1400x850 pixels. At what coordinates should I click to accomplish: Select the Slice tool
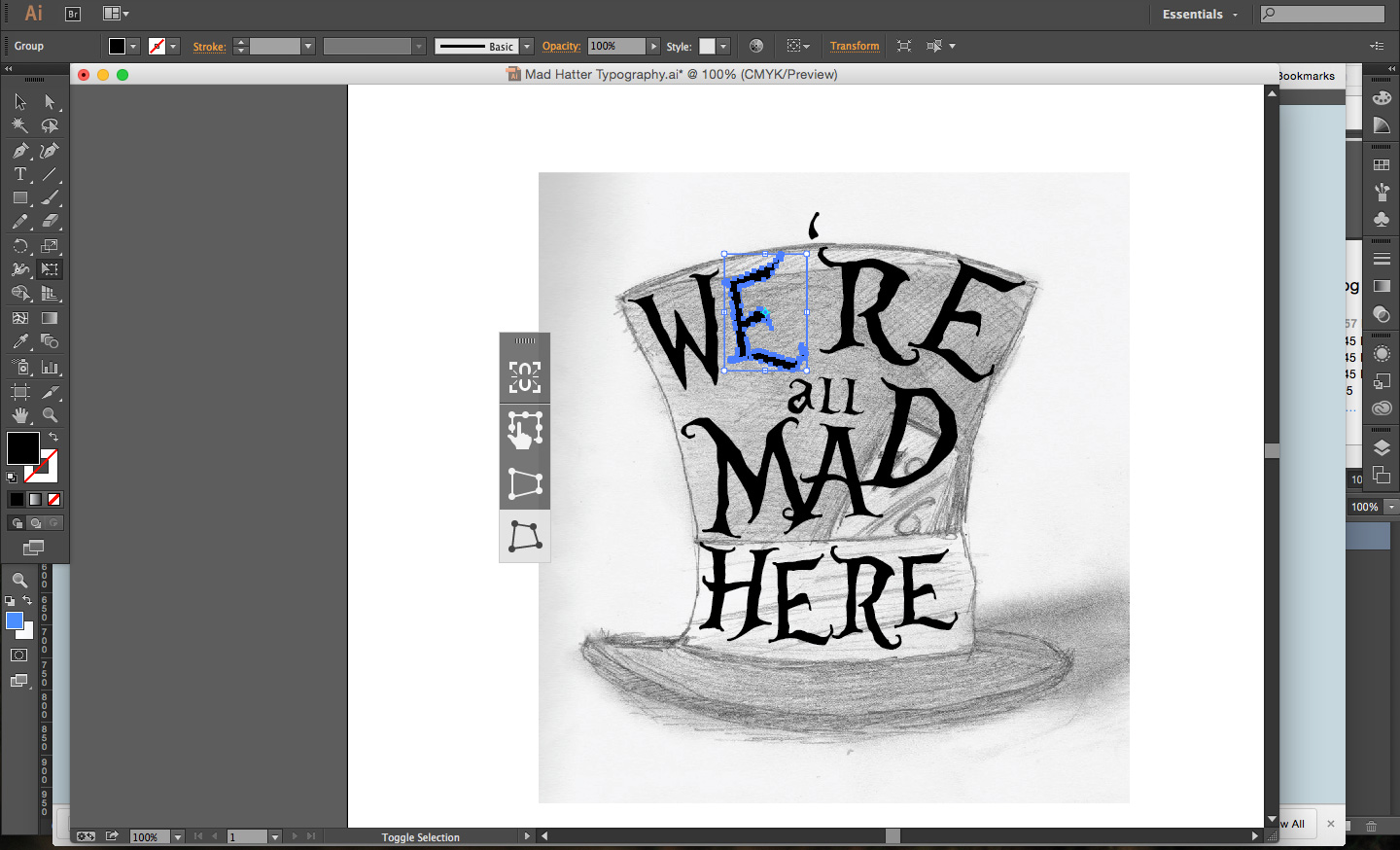tap(50, 391)
